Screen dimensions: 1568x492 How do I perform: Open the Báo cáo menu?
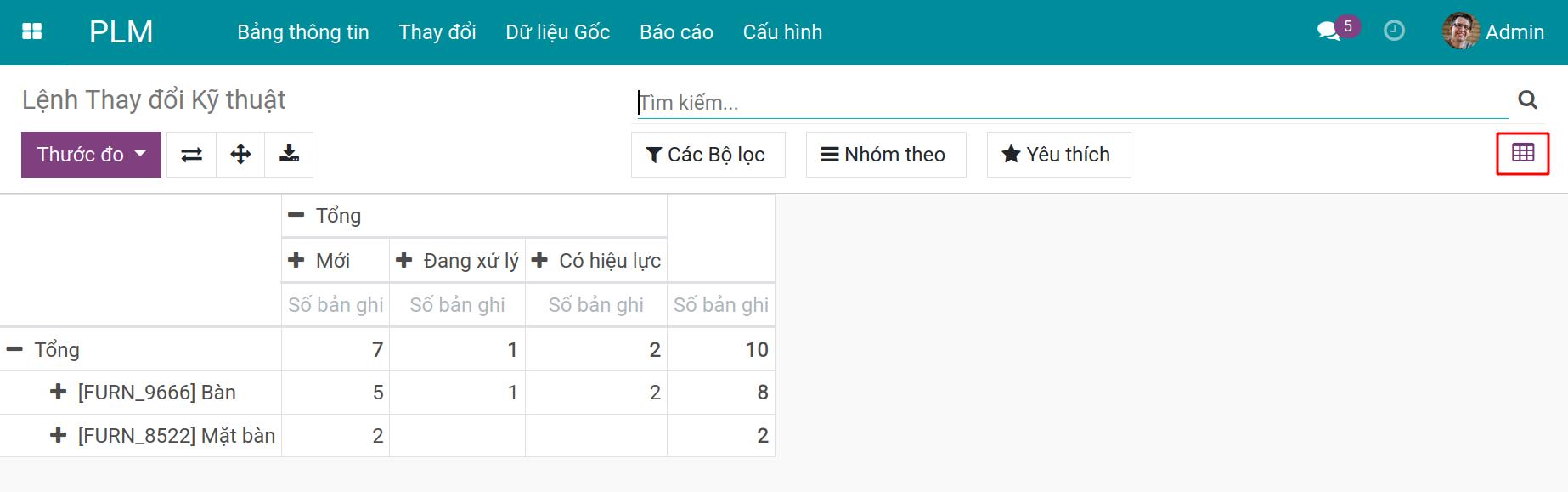(x=676, y=32)
